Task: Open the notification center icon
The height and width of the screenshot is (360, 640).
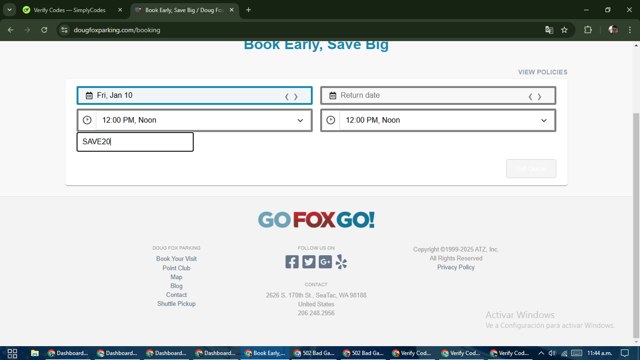Action: click(x=625, y=353)
